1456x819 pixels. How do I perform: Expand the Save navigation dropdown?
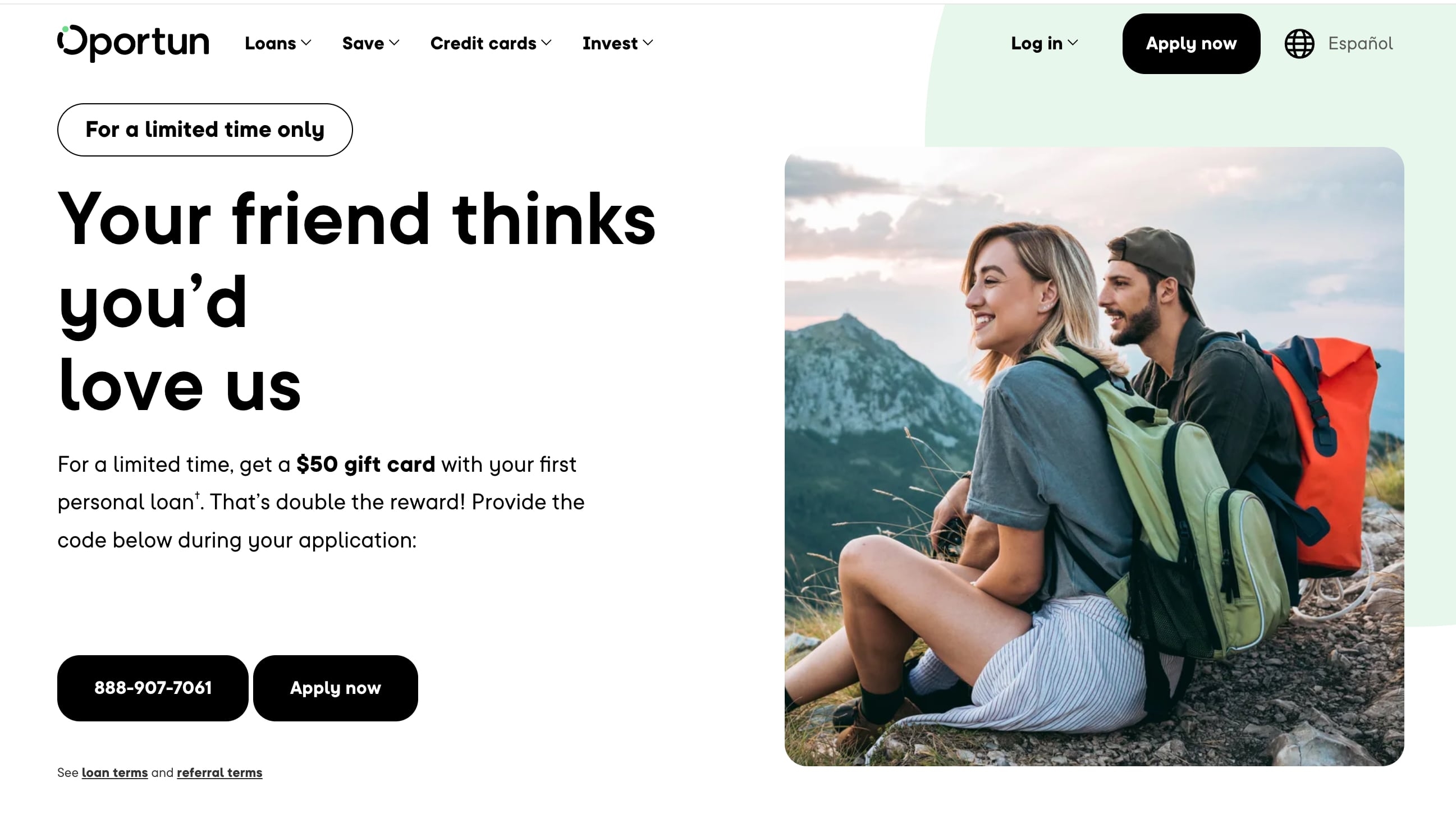pyautogui.click(x=371, y=43)
